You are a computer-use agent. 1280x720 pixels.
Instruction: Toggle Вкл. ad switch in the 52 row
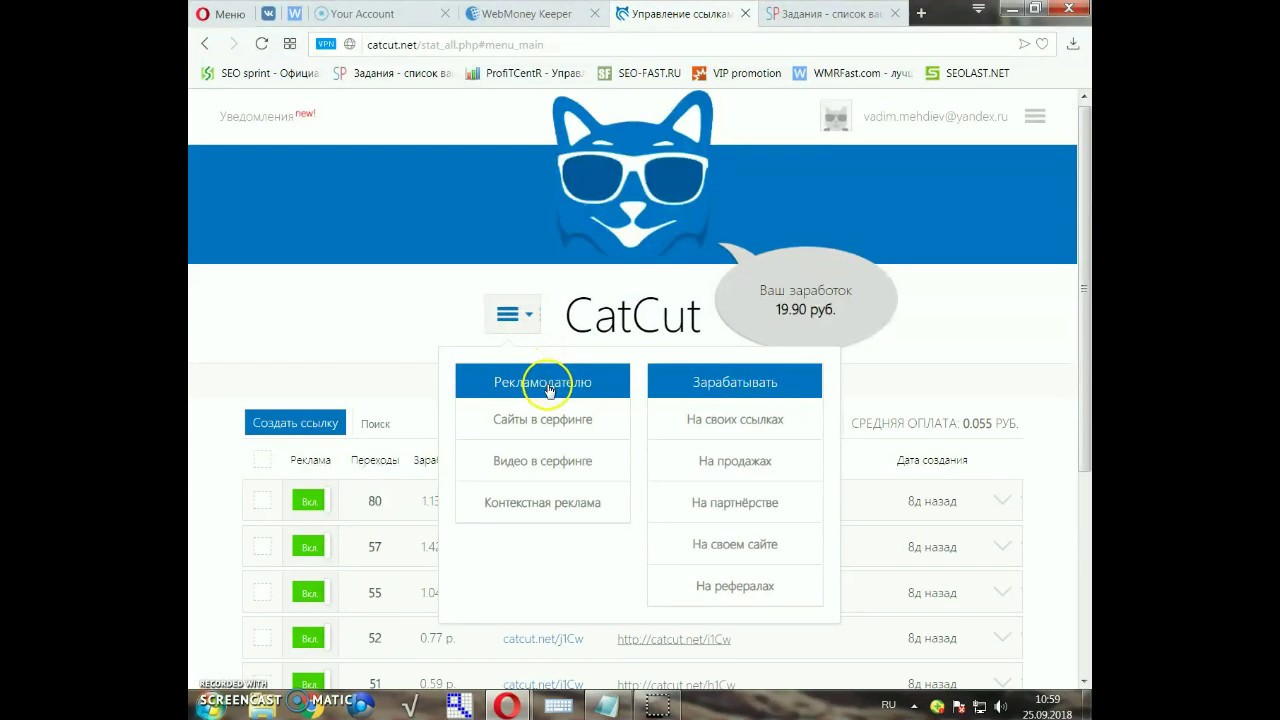tap(309, 638)
